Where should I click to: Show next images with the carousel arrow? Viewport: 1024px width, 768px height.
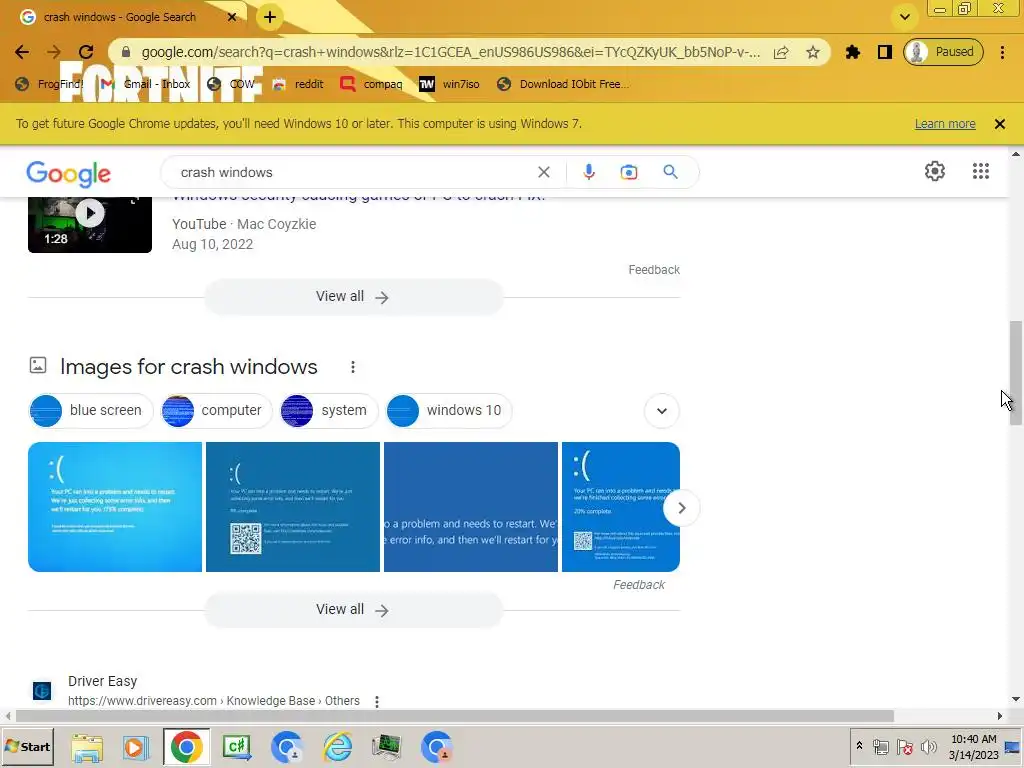click(681, 507)
